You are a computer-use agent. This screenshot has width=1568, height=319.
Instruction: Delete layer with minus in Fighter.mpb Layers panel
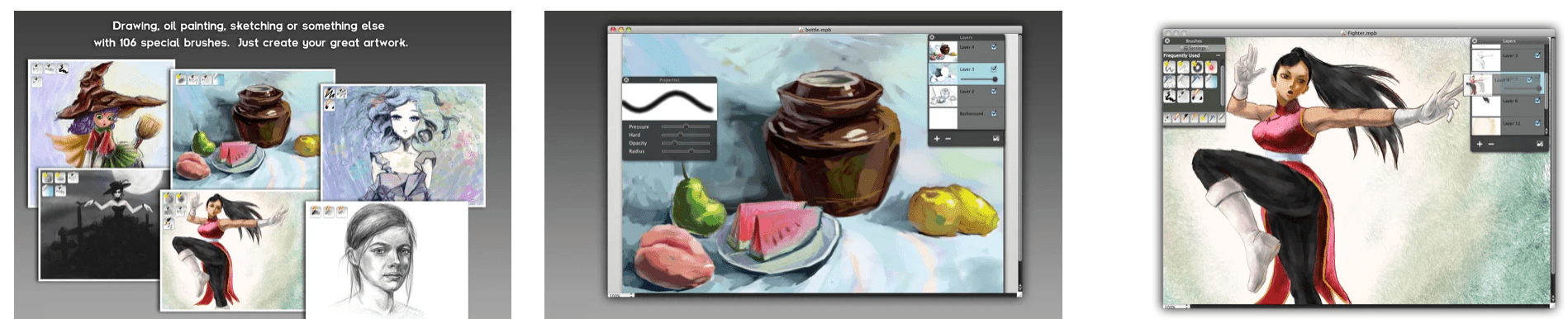pos(1491,144)
